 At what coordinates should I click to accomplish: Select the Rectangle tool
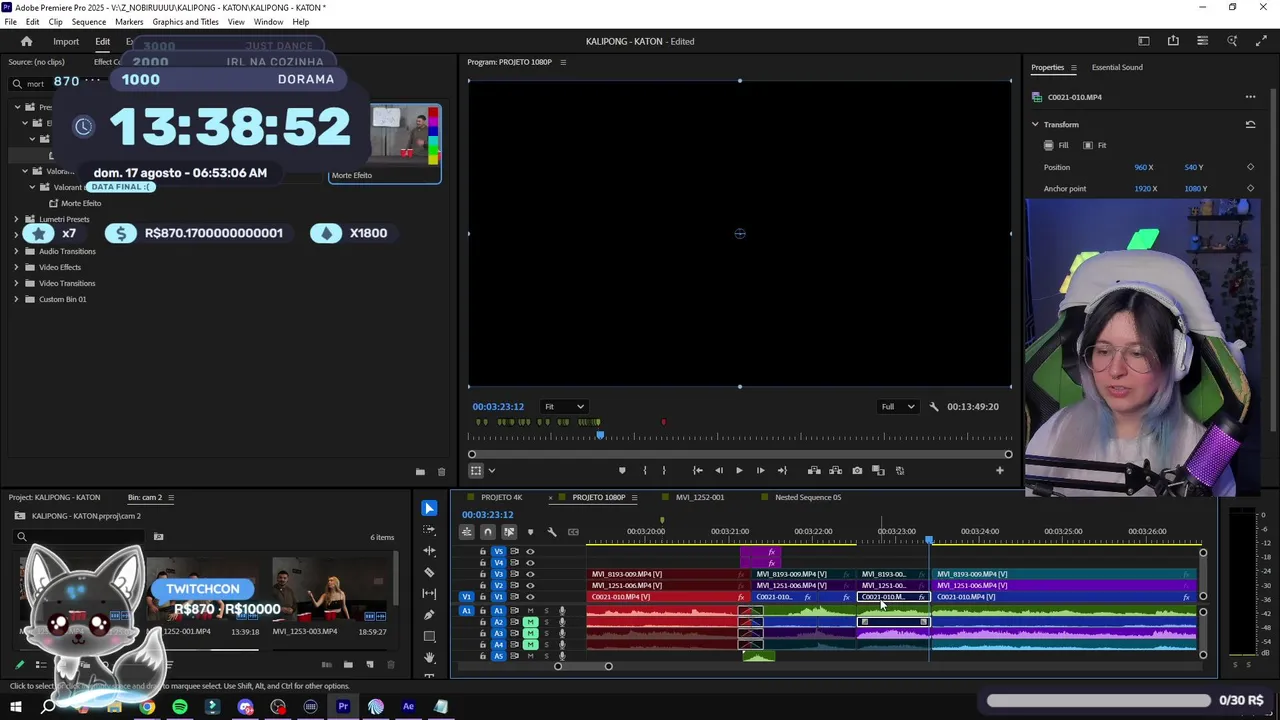tap(429, 636)
